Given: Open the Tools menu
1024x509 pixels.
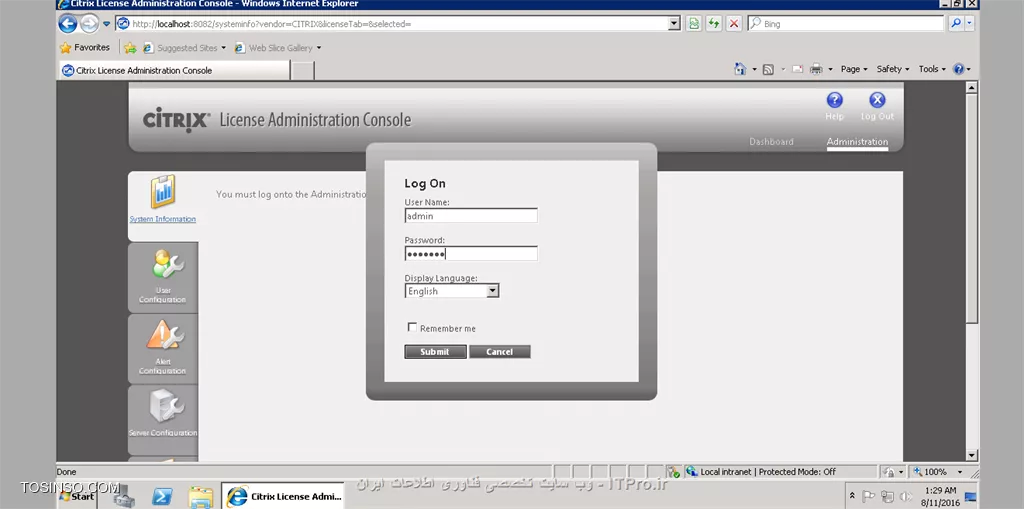Looking at the screenshot, I should click(x=932, y=69).
